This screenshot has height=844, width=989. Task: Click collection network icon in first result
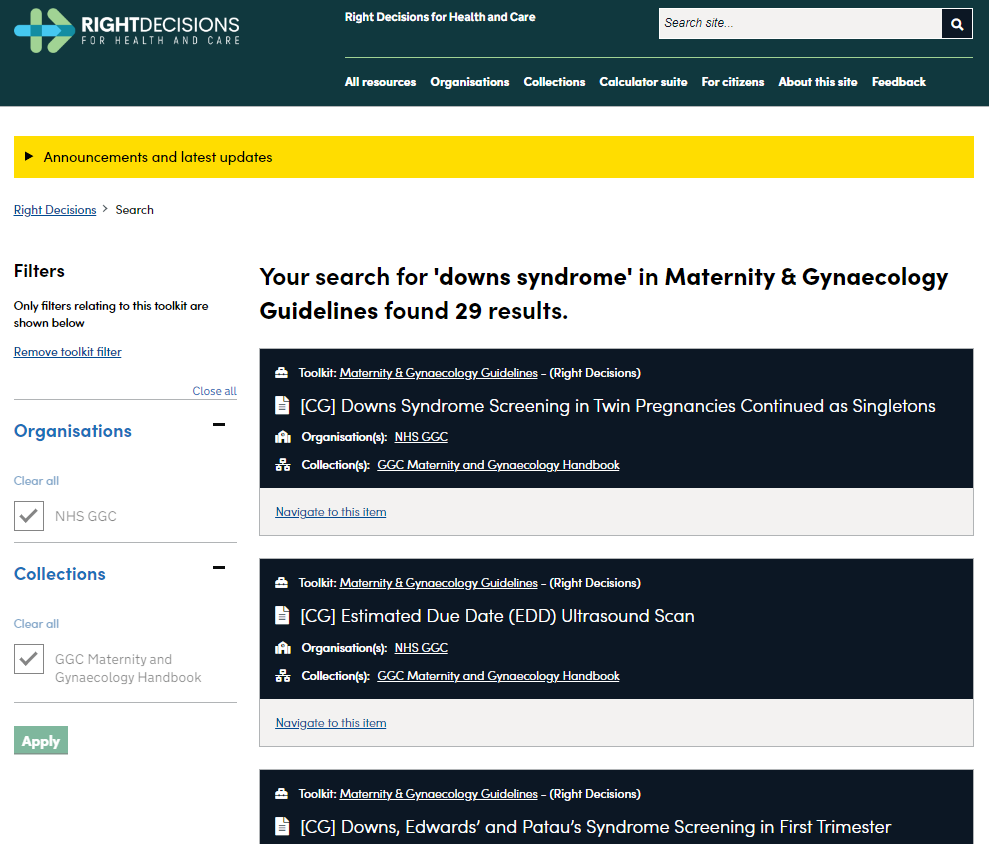(x=282, y=465)
